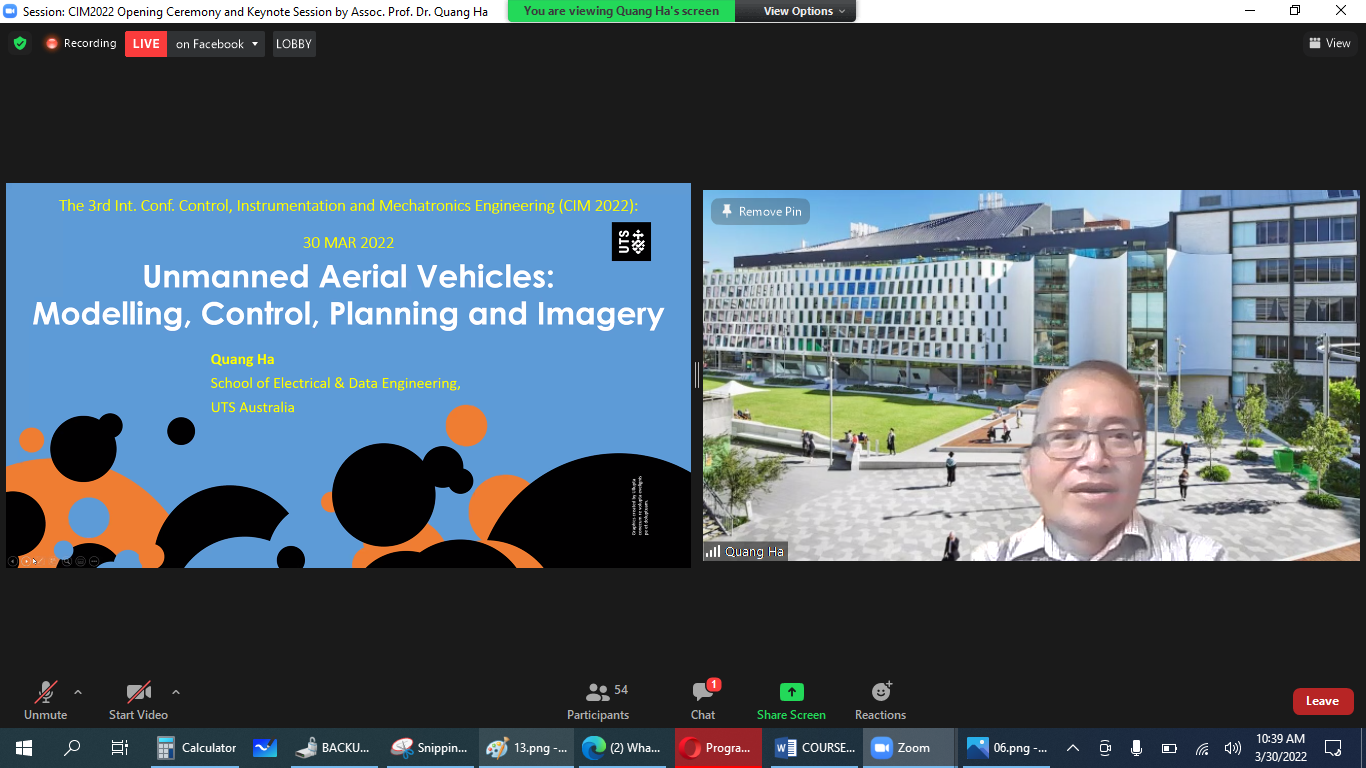Screen dimensions: 1366x768
Task: Open the Reactions menu
Action: (880, 700)
